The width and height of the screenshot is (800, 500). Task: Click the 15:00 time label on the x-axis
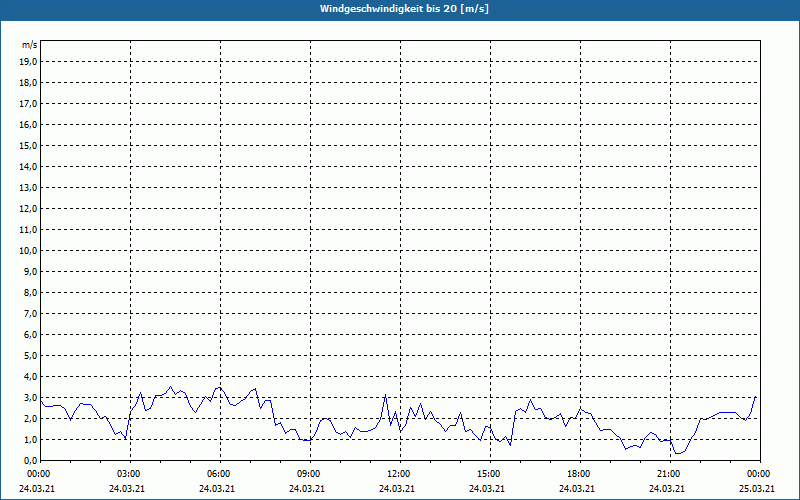[x=490, y=474]
